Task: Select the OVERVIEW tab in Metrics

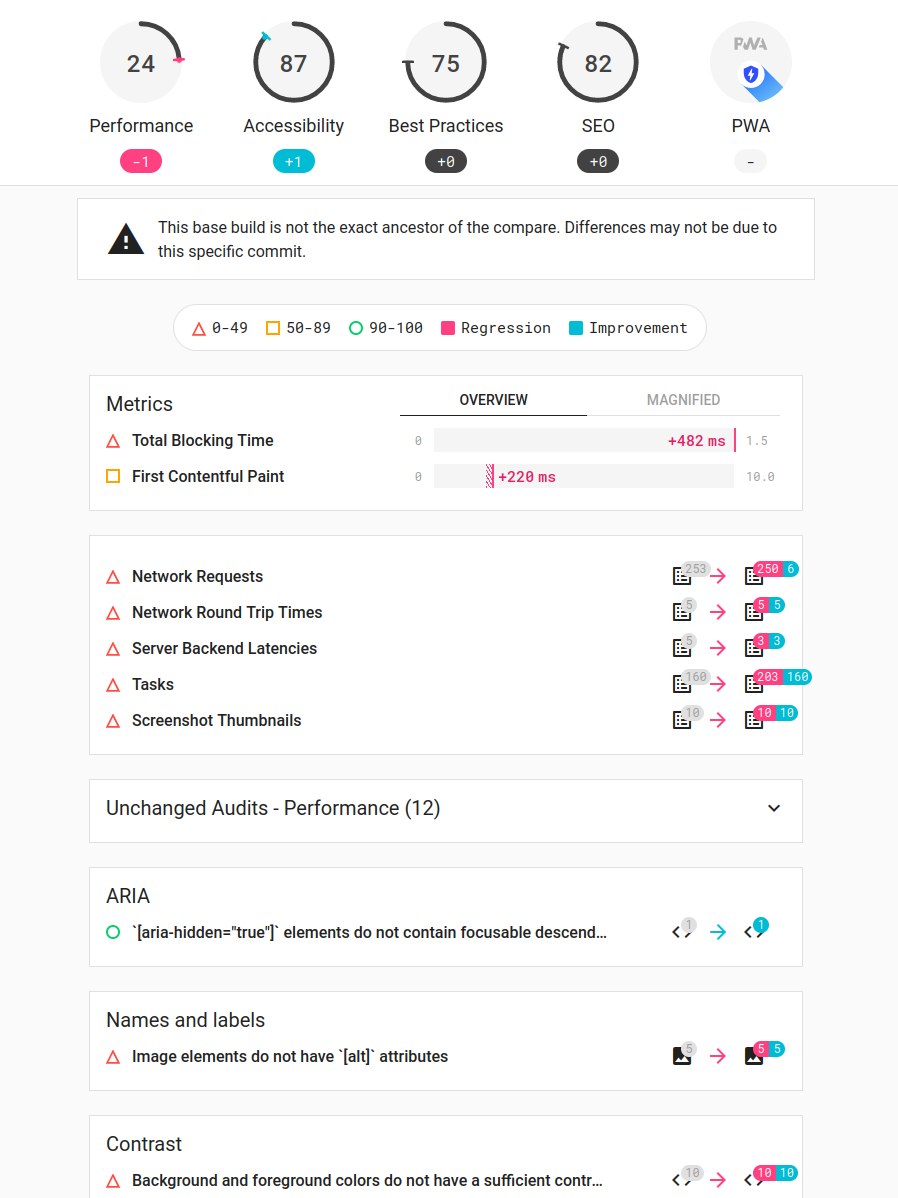Action: click(494, 400)
